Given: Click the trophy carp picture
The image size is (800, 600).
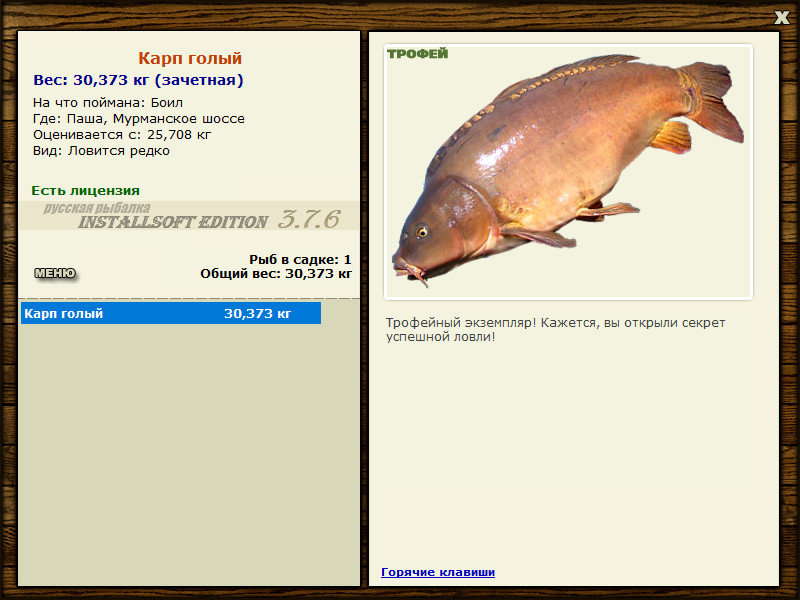Looking at the screenshot, I should (x=568, y=172).
